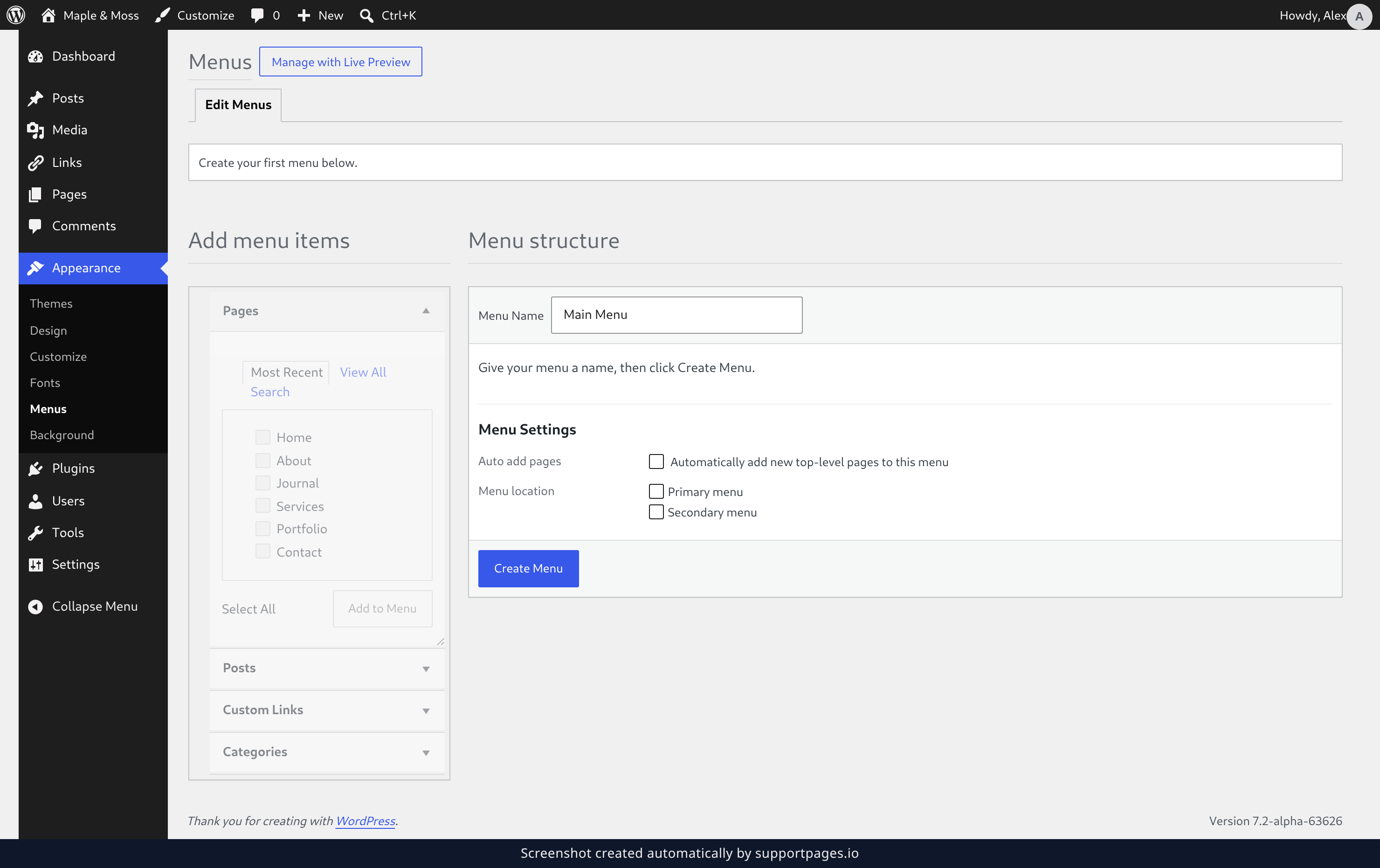Viewport: 1380px width, 868px height.
Task: Open Dashboard via its gauge icon
Action: [35, 56]
